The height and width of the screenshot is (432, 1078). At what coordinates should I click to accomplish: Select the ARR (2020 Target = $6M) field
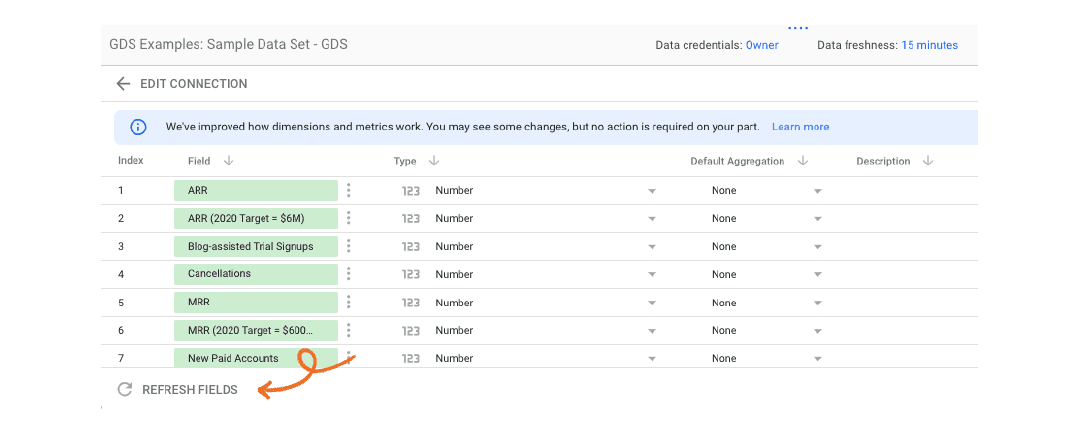255,218
